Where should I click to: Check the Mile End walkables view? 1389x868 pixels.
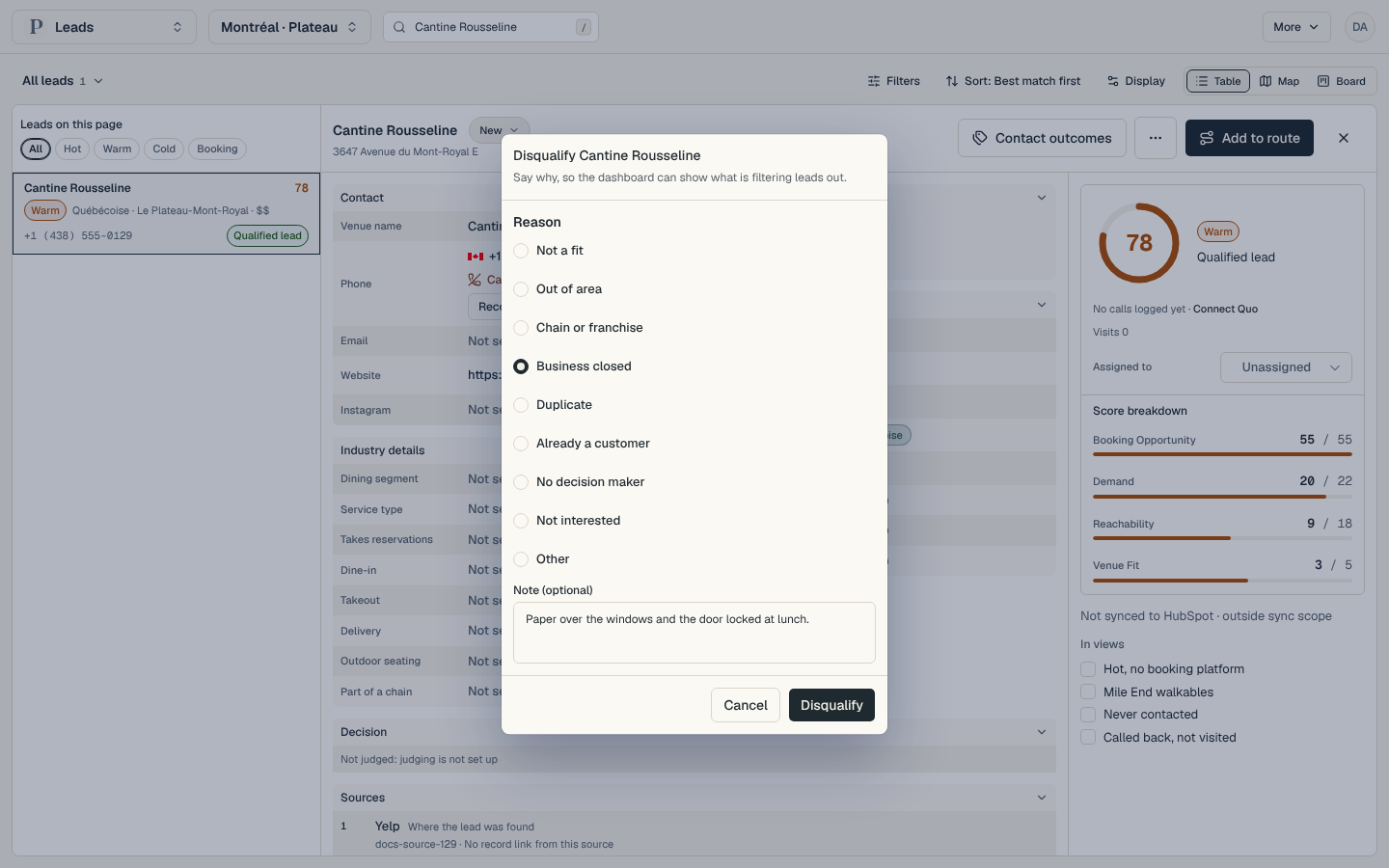(x=1088, y=692)
